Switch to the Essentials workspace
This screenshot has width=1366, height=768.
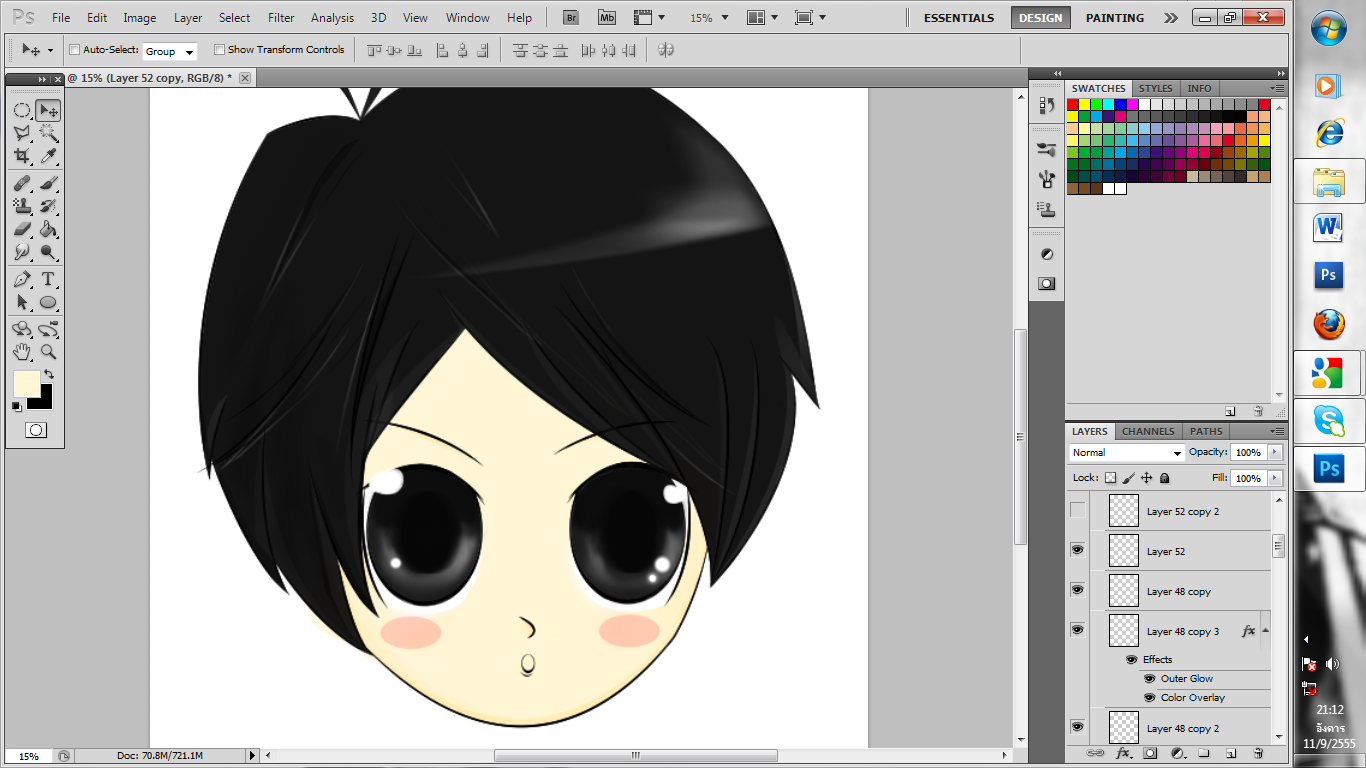click(x=959, y=18)
